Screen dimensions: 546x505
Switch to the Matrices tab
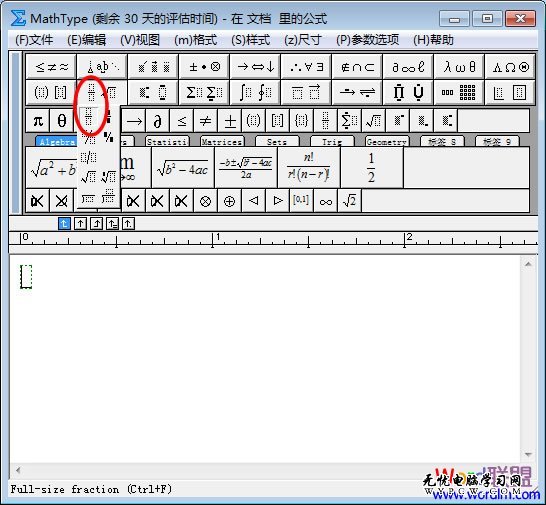pos(222,141)
